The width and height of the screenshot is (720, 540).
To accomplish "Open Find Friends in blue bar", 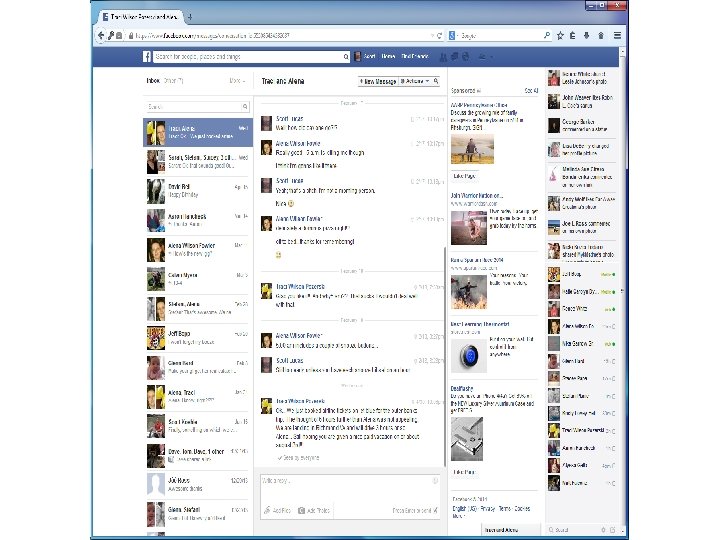I will (415, 56).
